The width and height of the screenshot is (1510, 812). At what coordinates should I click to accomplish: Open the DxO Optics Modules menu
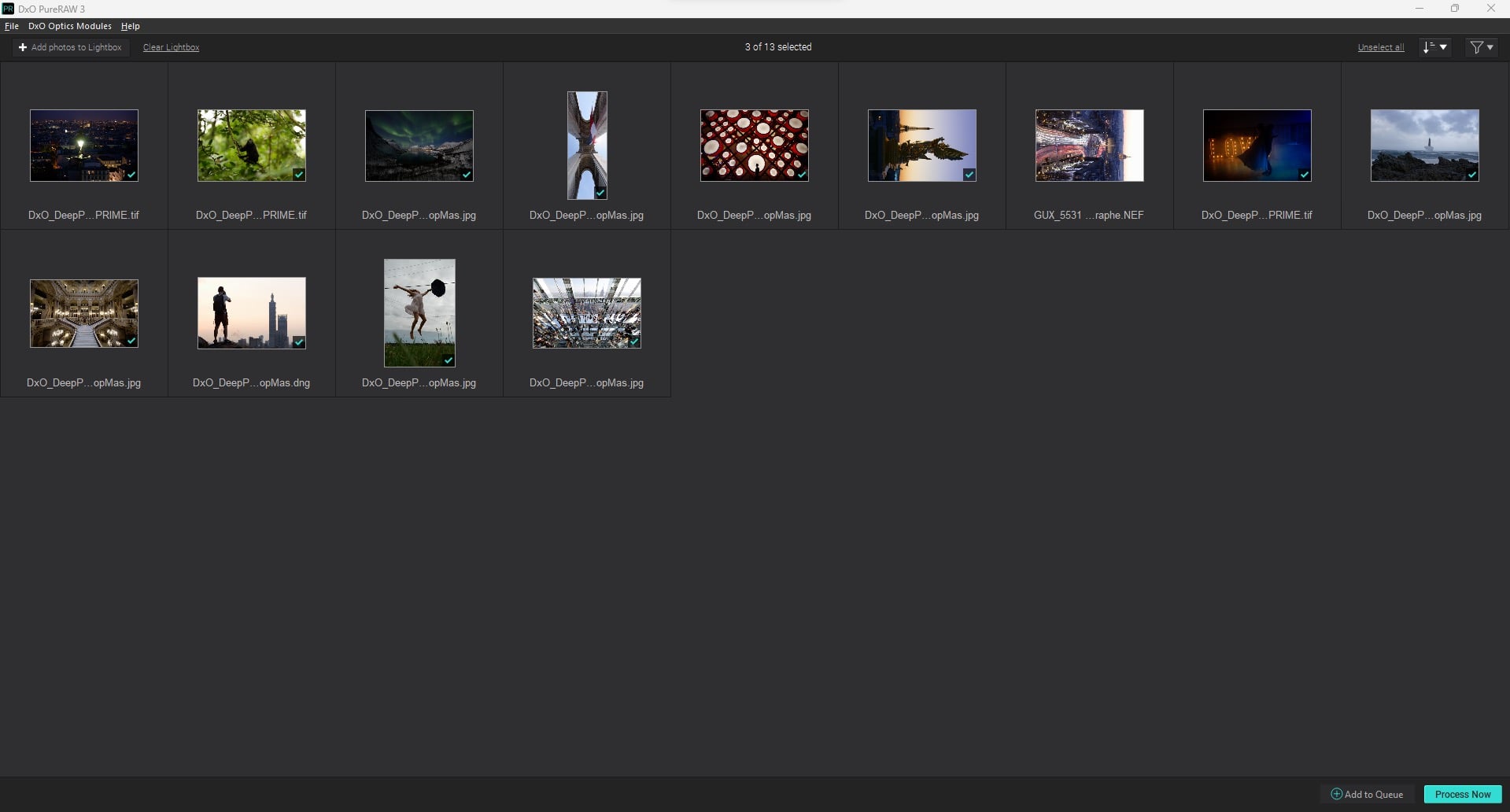pyautogui.click(x=69, y=26)
